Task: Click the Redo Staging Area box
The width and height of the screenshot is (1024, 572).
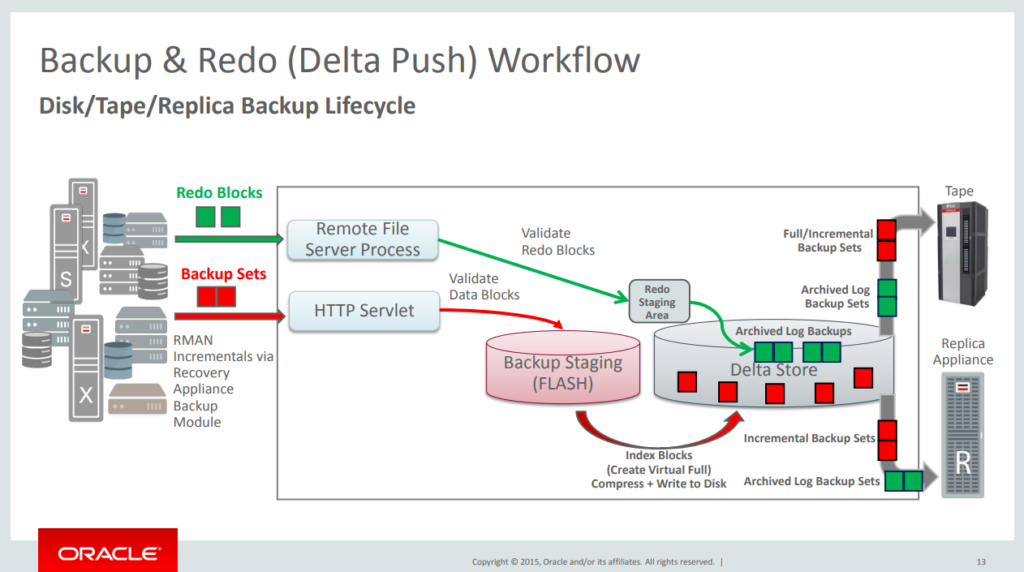Action: tap(656, 302)
